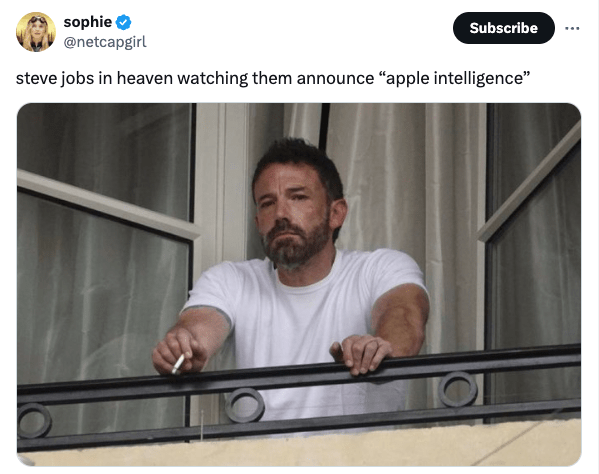Image resolution: width=599 pixels, height=474 pixels.
Task: Open the sophie display name link
Action: point(87,22)
